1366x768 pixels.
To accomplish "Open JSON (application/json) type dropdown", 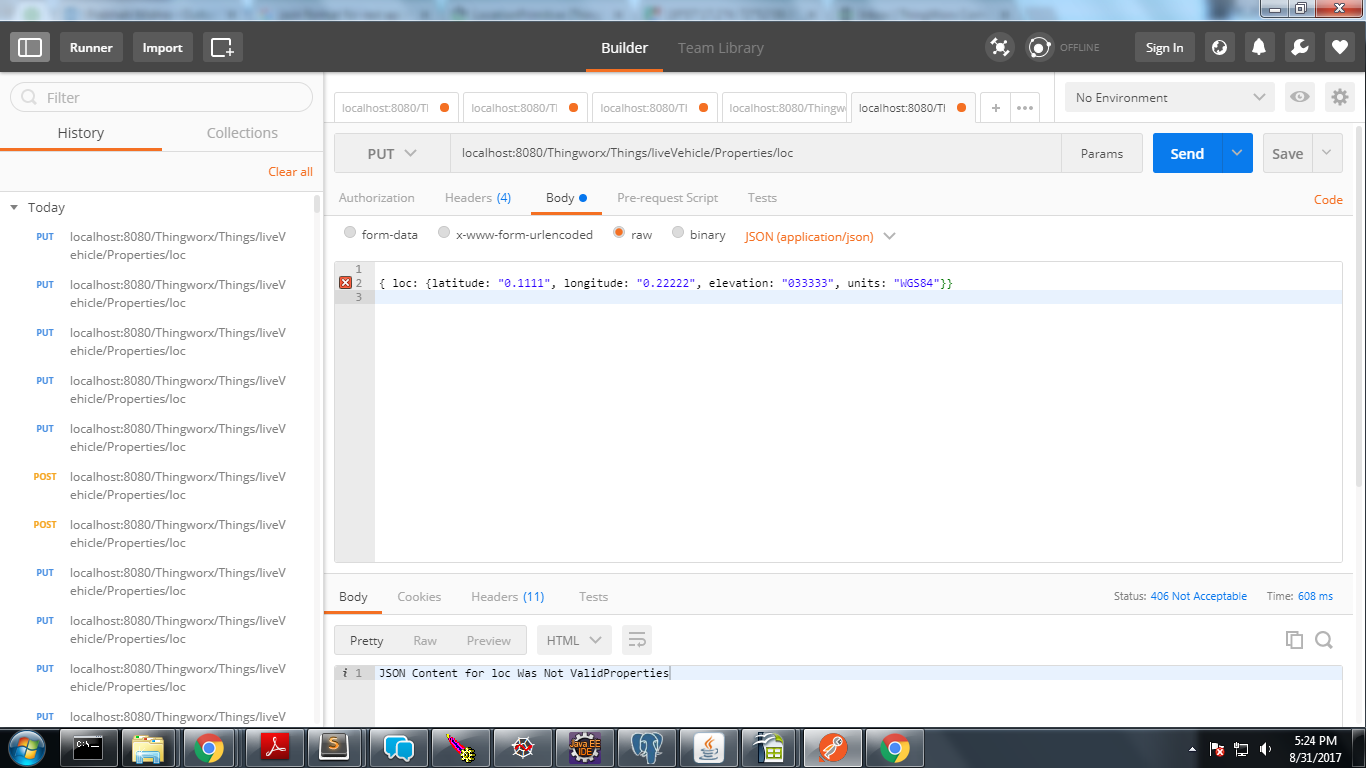I will (820, 236).
